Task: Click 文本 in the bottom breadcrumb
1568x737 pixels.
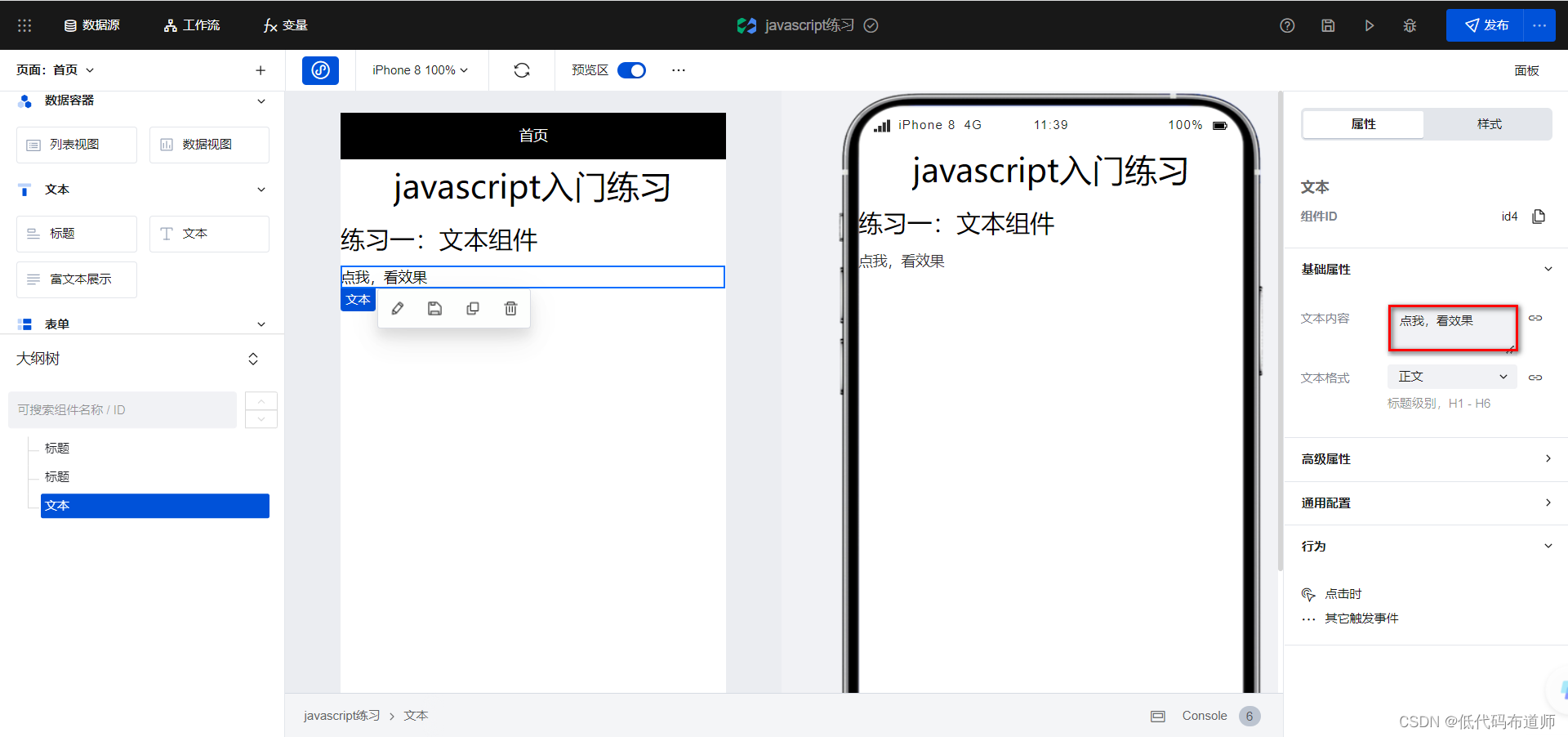Action: 416,716
